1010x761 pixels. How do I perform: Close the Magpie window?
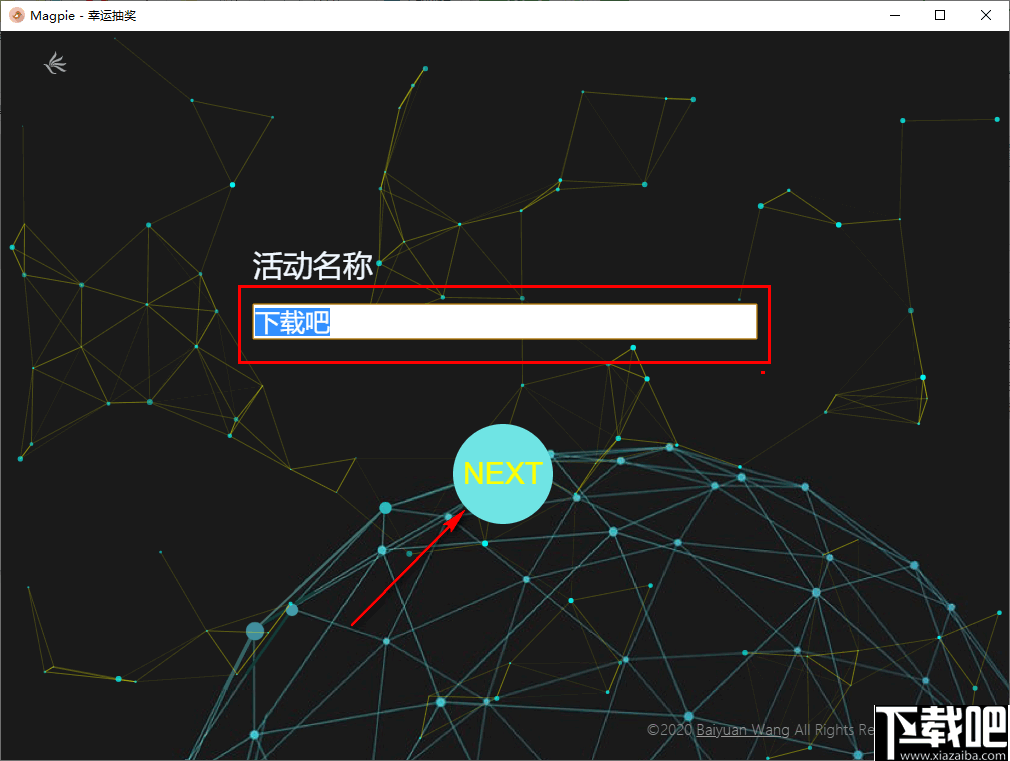(986, 15)
